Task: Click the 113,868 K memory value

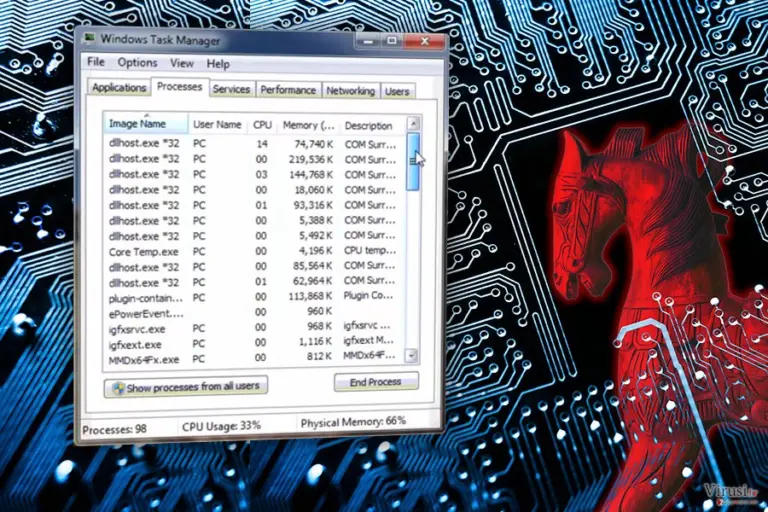Action: tap(311, 296)
